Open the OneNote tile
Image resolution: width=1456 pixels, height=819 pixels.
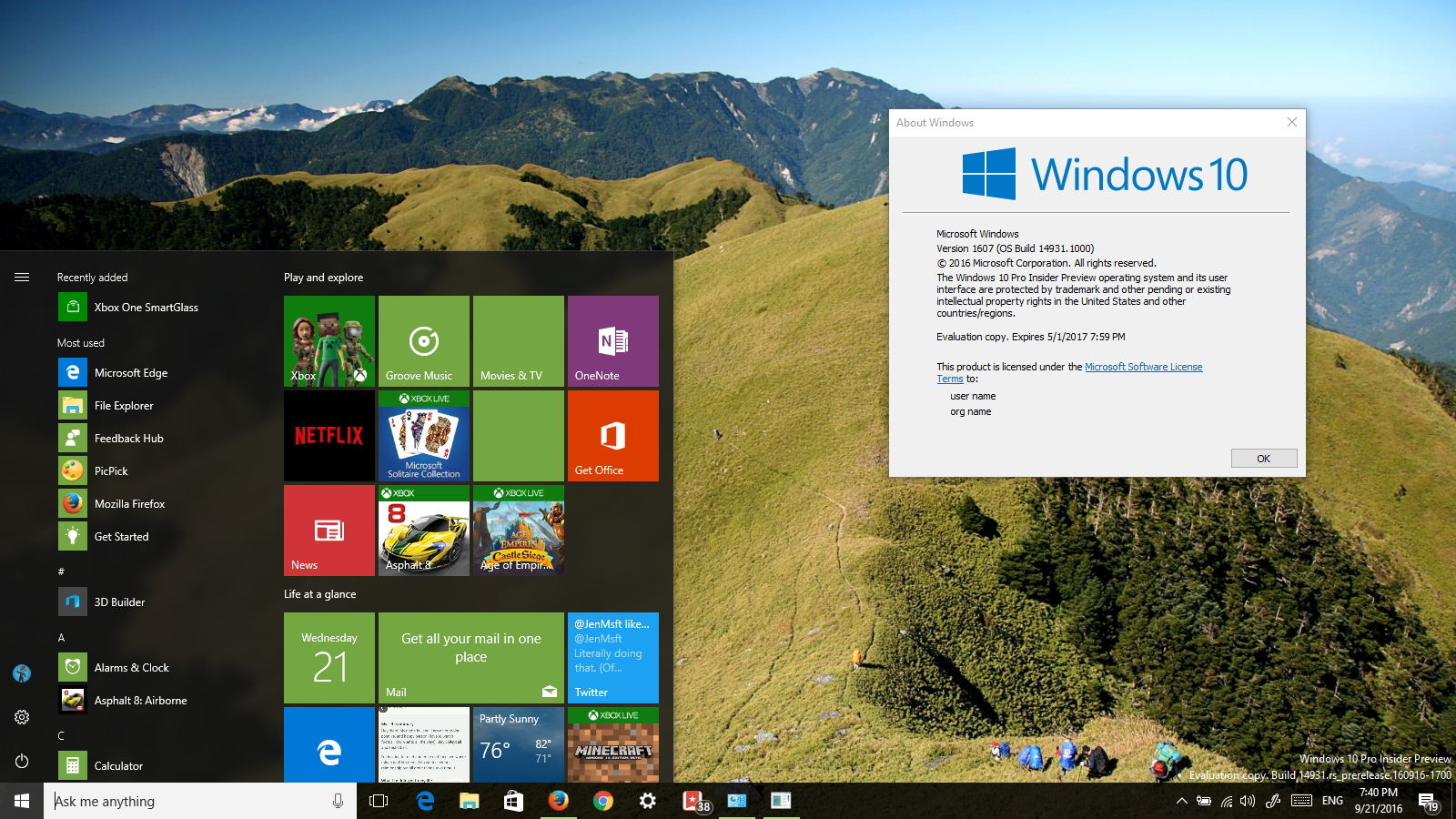[x=612, y=341]
